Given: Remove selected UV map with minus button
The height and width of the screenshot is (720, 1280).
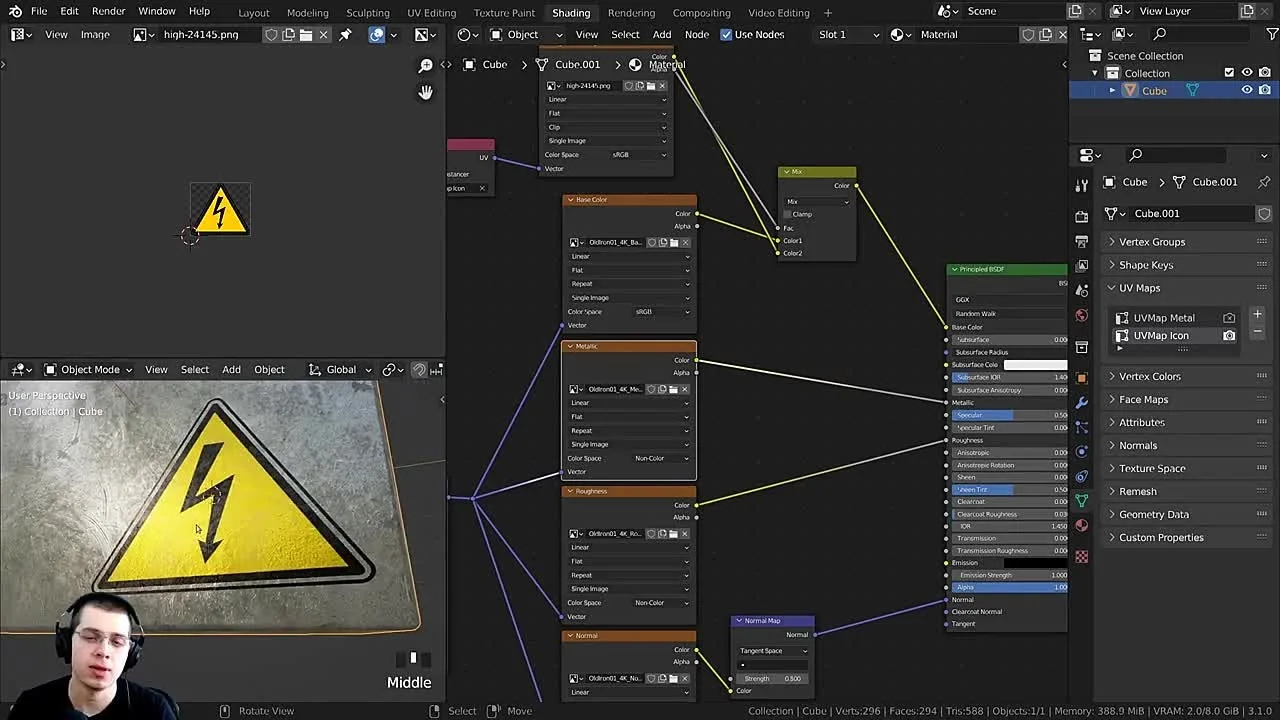Looking at the screenshot, I should coord(1257,332).
